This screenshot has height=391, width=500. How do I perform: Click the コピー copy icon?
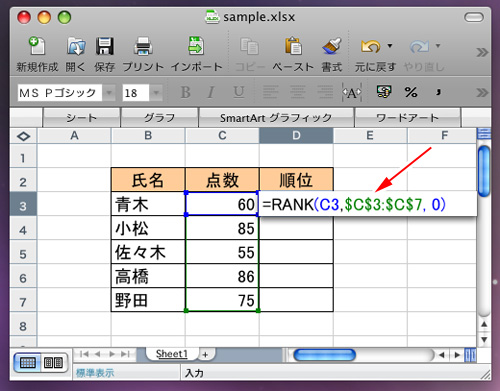[x=249, y=46]
